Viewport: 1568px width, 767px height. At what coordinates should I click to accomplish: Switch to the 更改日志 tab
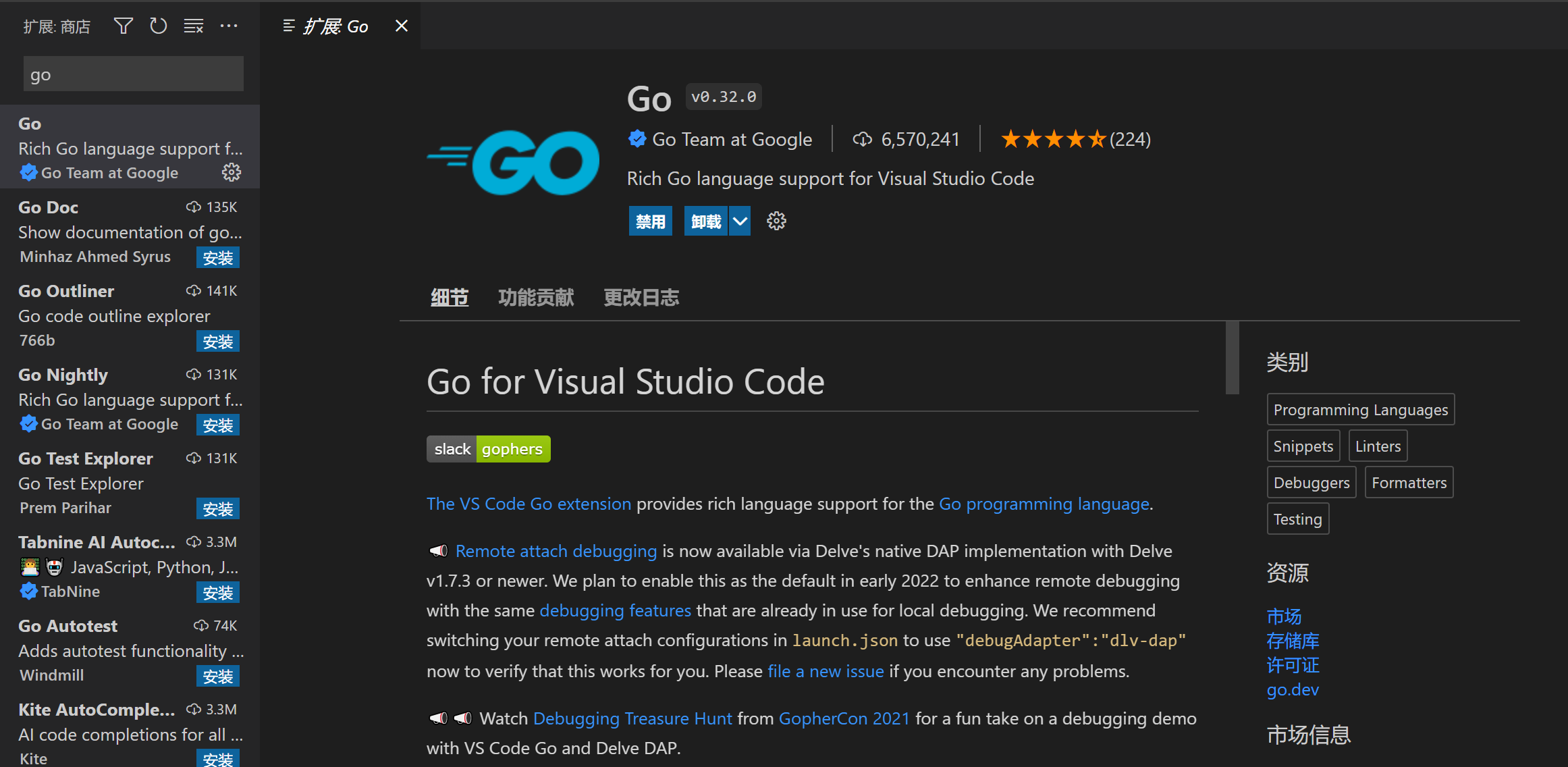(x=641, y=298)
